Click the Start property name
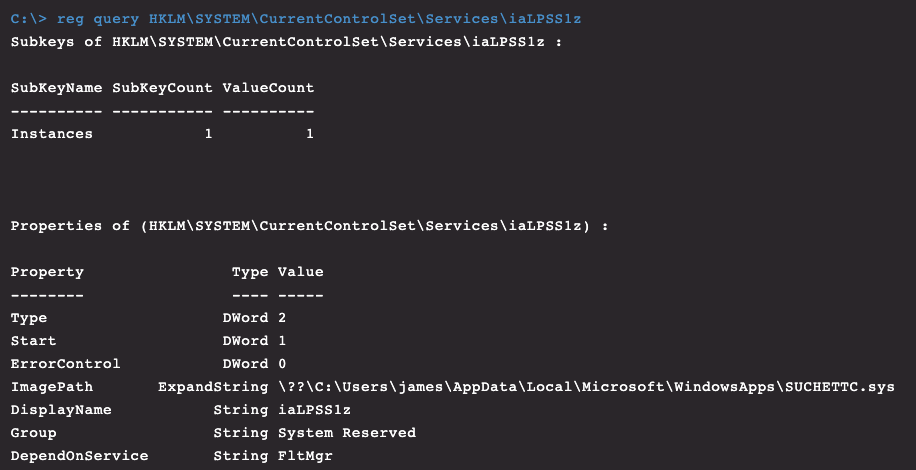Image resolution: width=916 pixels, height=470 pixels. click(33, 341)
